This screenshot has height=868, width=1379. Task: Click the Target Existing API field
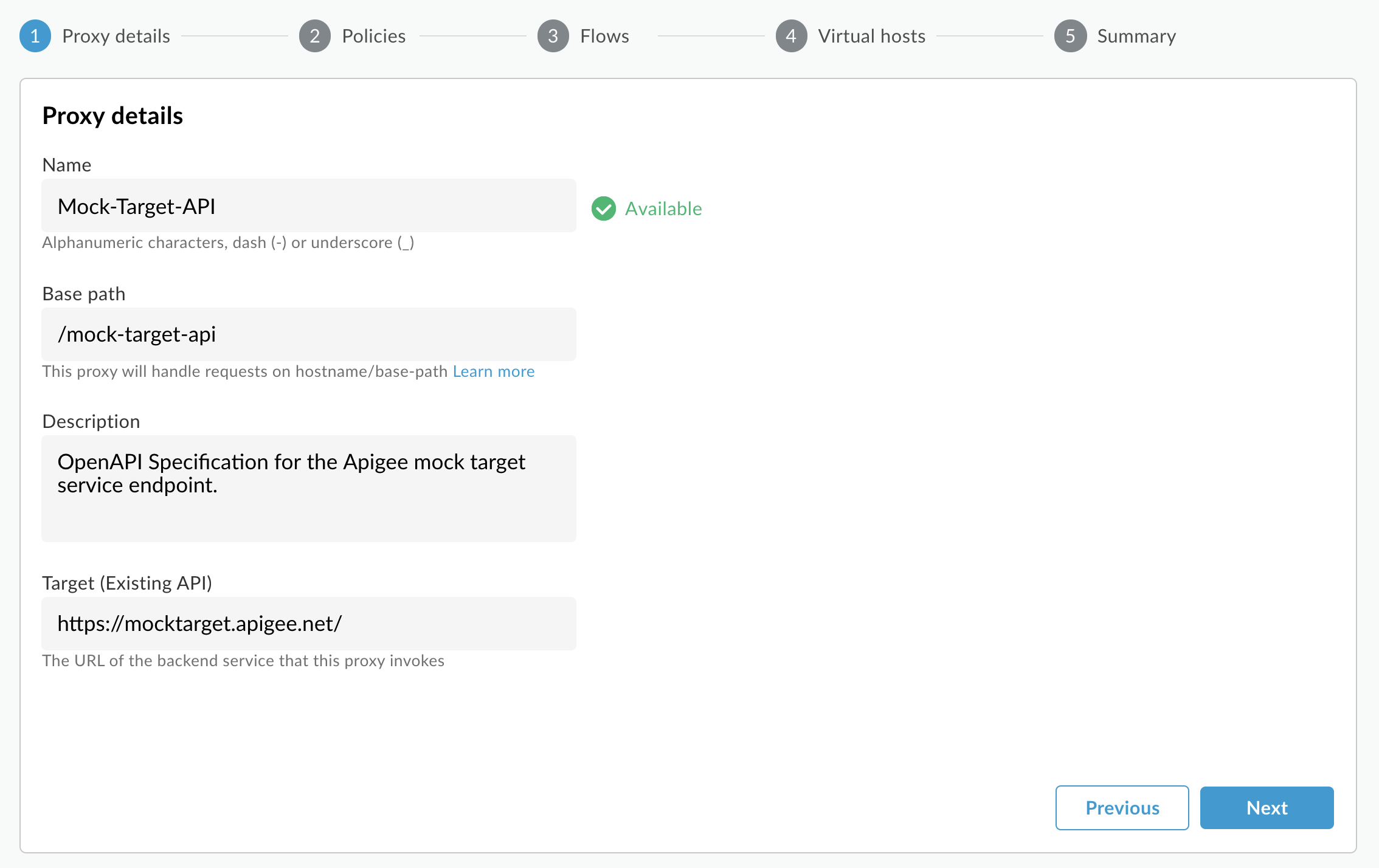[309, 622]
